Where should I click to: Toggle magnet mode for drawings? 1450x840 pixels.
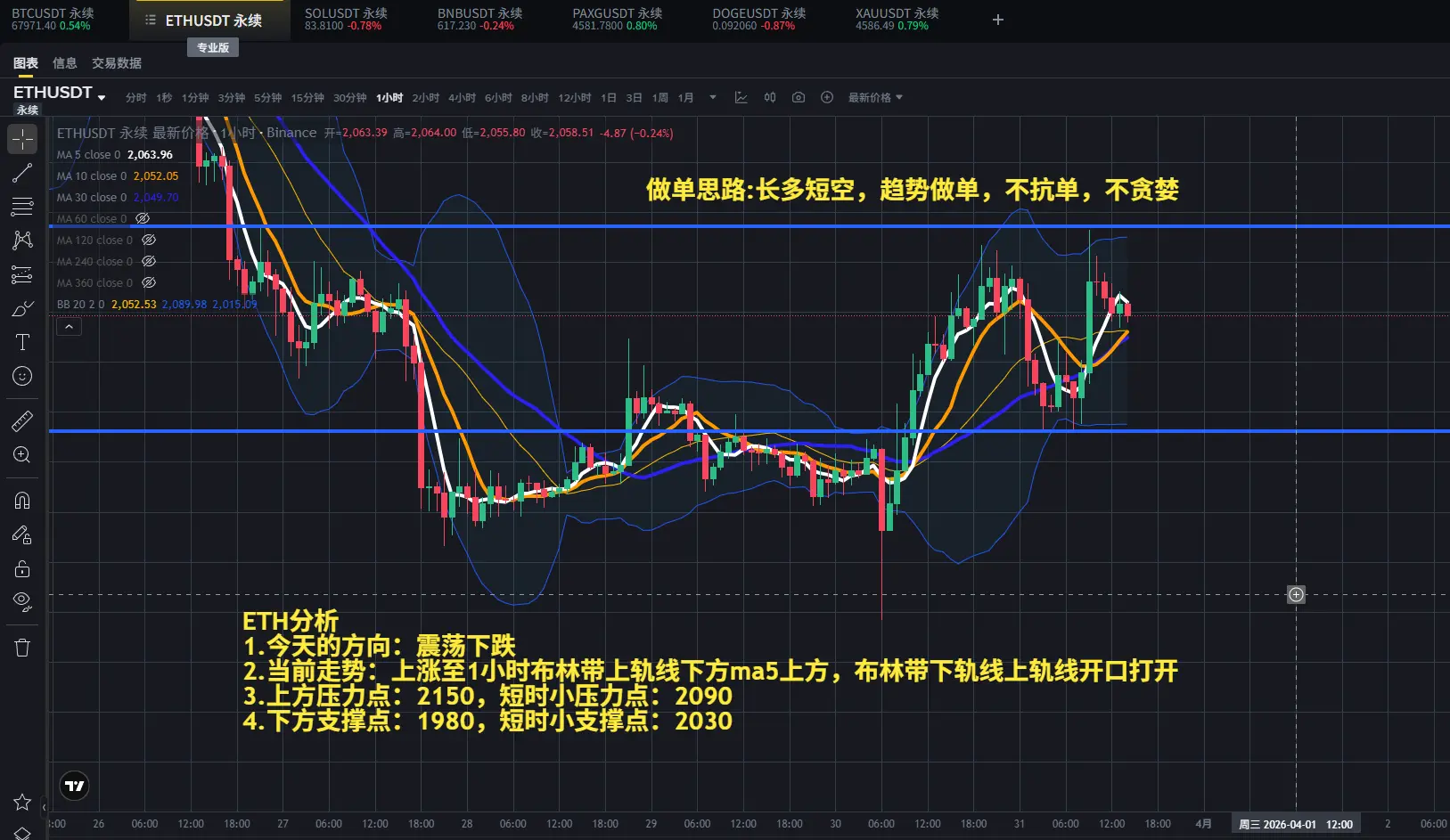coord(22,500)
